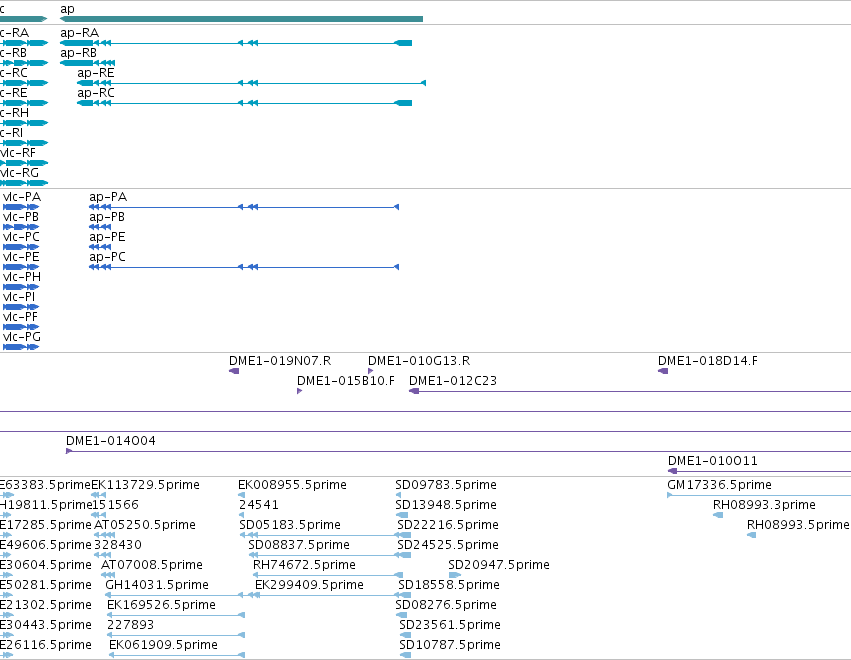Click the AT05250.5prime EST label
Viewport: 851px width, 660px height.
(145, 525)
